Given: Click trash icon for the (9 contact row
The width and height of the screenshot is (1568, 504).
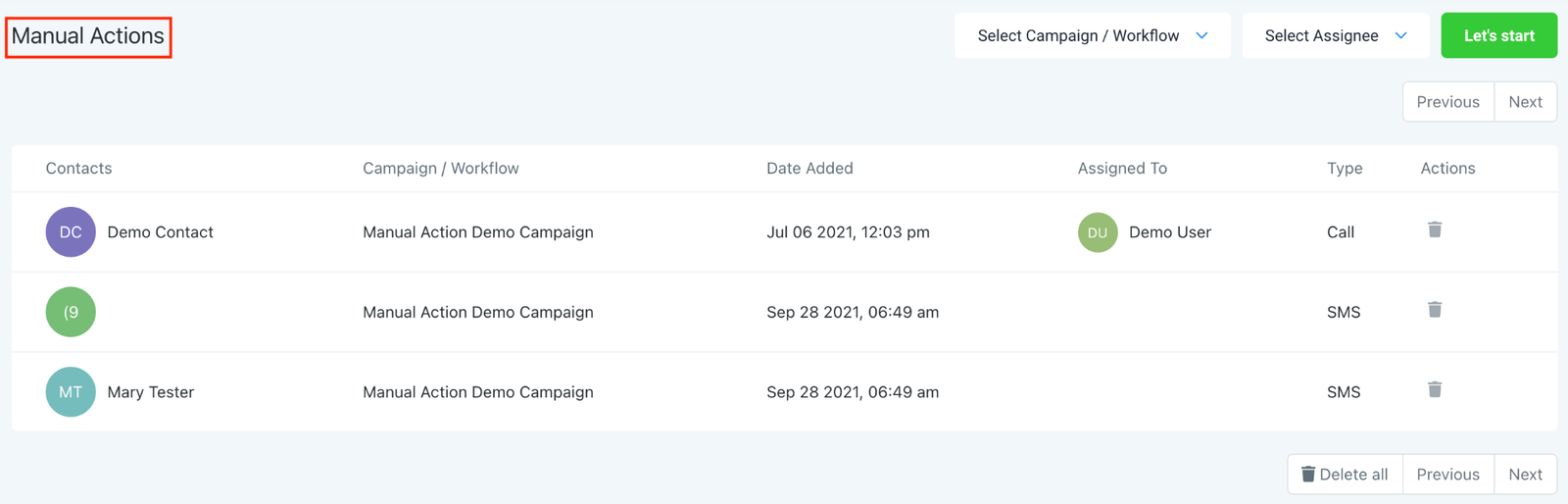Looking at the screenshot, I should (1435, 311).
